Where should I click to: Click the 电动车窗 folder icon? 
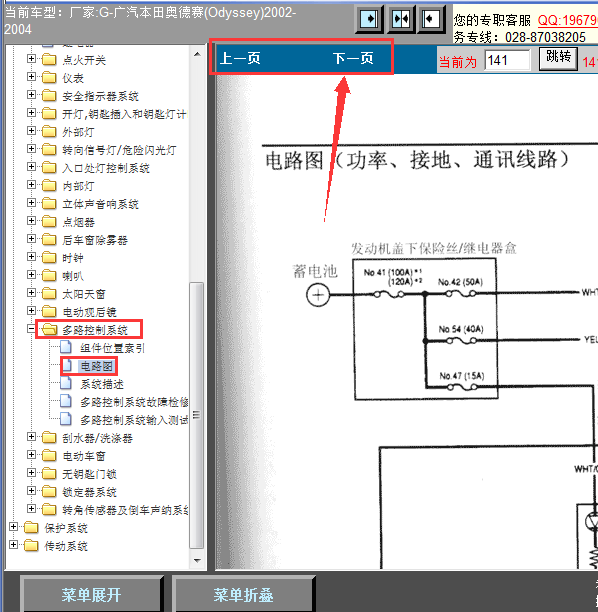click(49, 455)
